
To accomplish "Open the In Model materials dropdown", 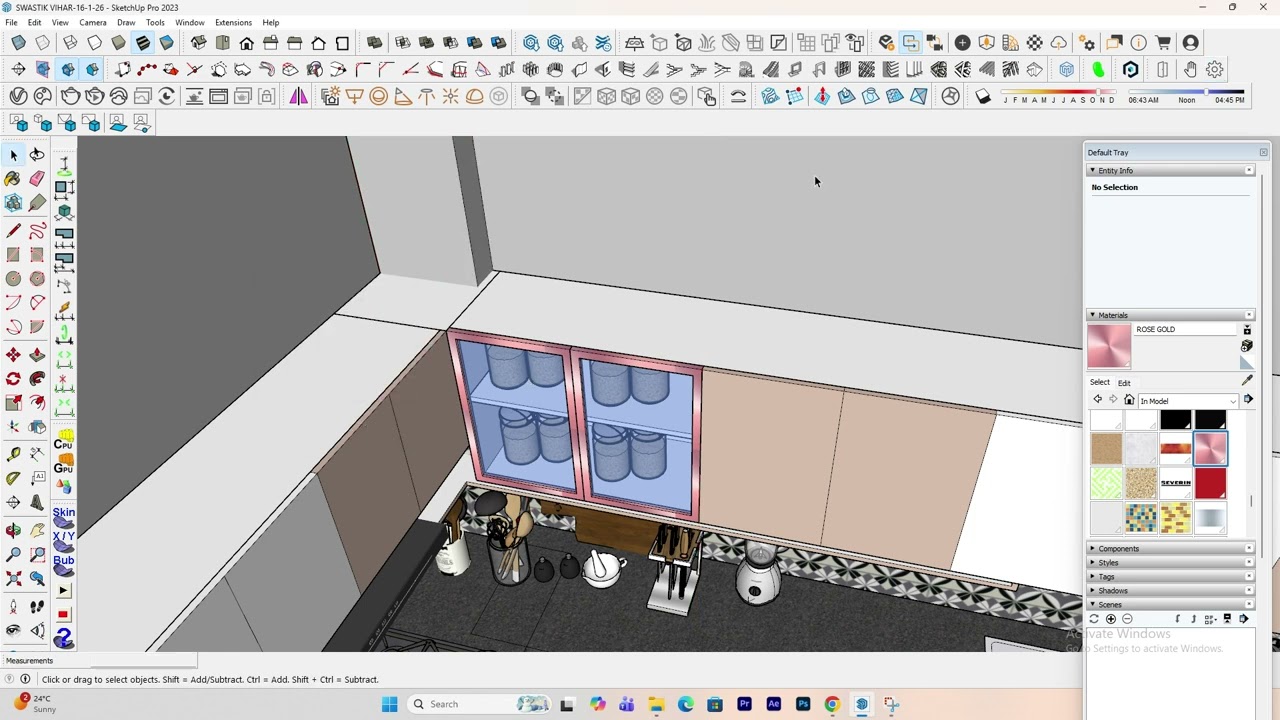I will click(x=1188, y=401).
